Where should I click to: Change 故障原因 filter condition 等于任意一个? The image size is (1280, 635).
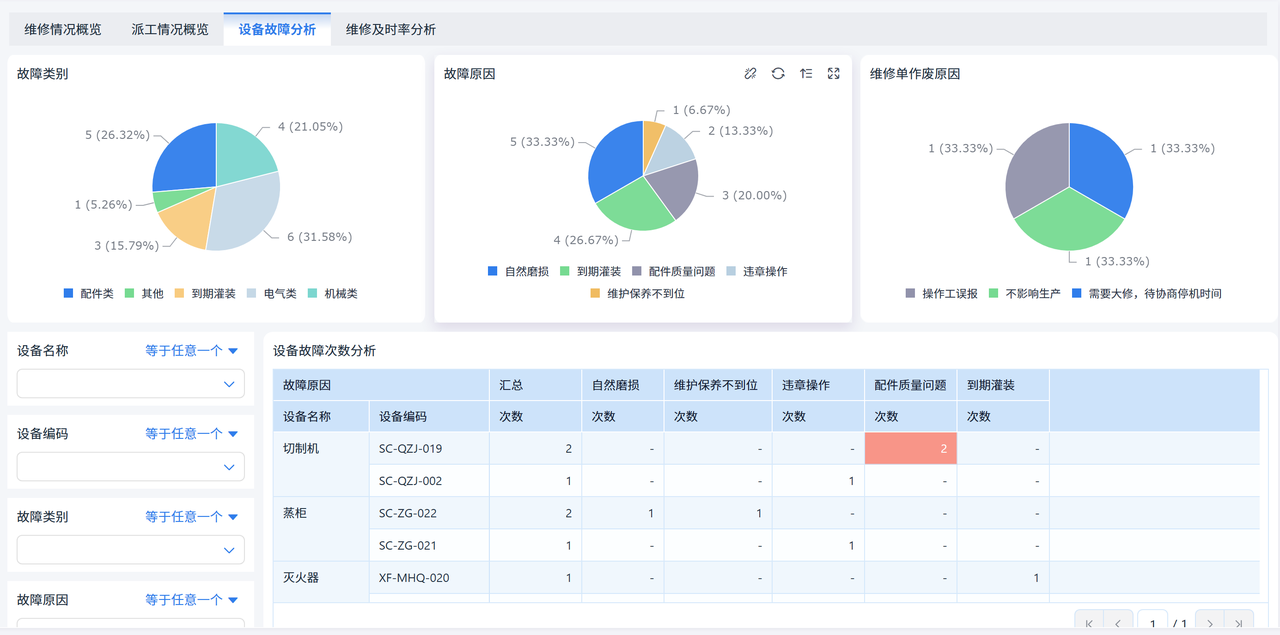tap(192, 600)
